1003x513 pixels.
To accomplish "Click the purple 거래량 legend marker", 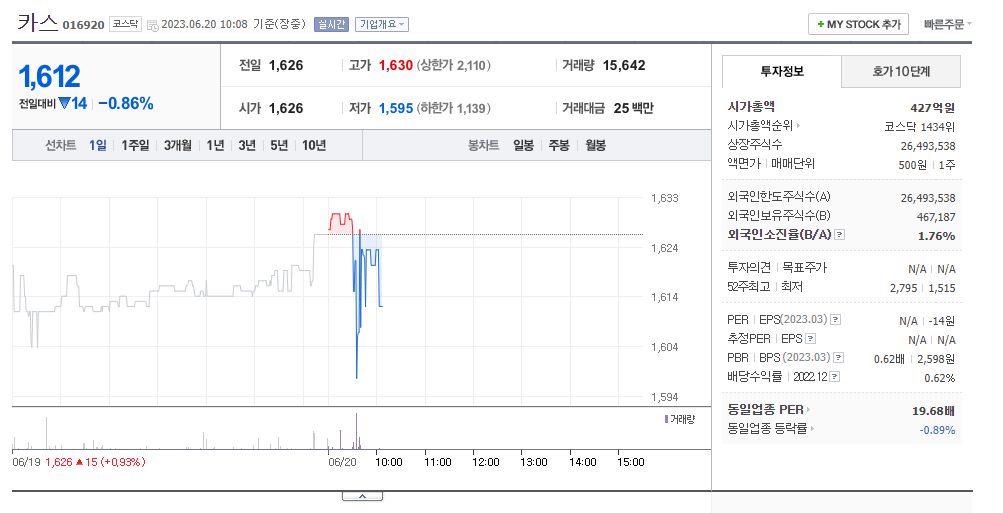I will [x=667, y=419].
